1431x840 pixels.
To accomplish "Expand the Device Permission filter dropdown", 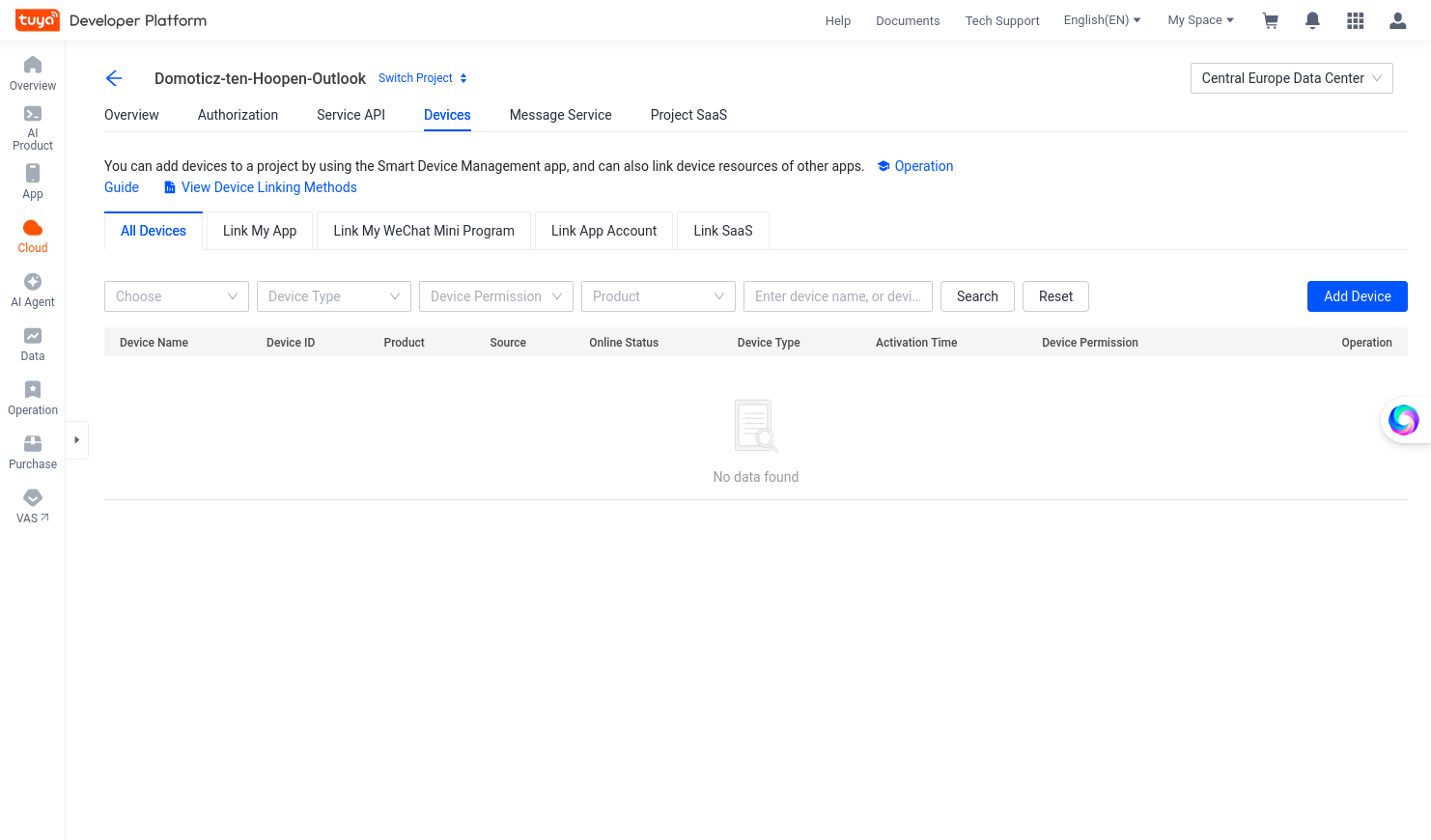I will 496,296.
